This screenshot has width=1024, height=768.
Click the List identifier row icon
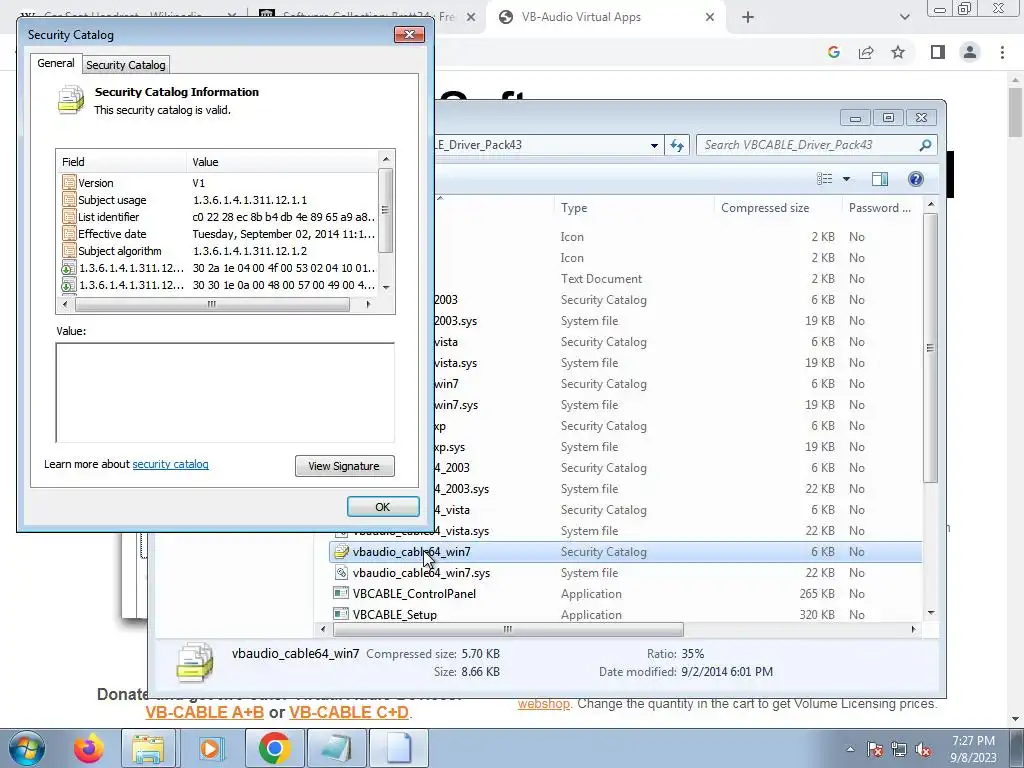69,217
